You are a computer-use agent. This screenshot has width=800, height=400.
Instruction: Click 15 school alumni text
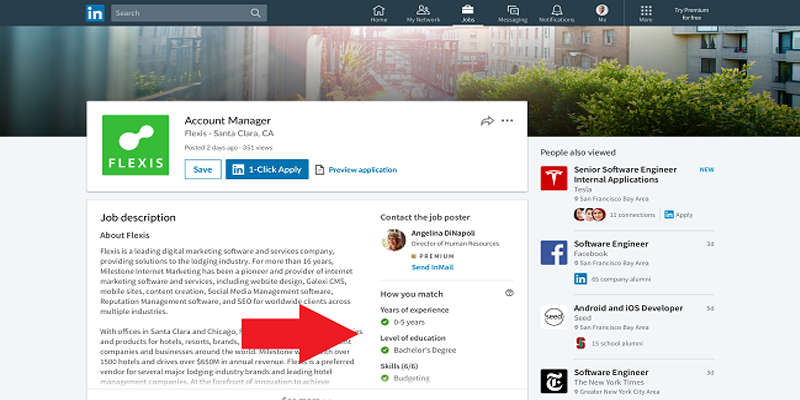(x=617, y=344)
